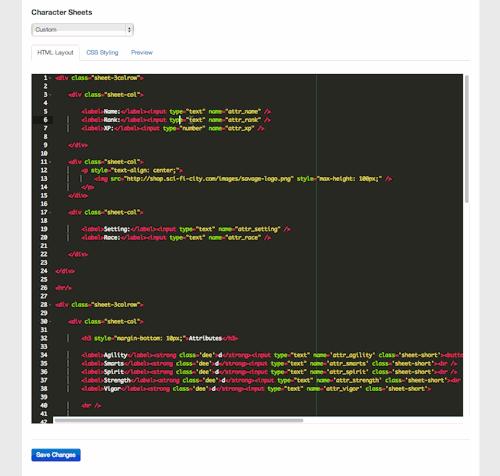
Task: Click the editor vertical scrollbar thumb
Action: (467, 139)
